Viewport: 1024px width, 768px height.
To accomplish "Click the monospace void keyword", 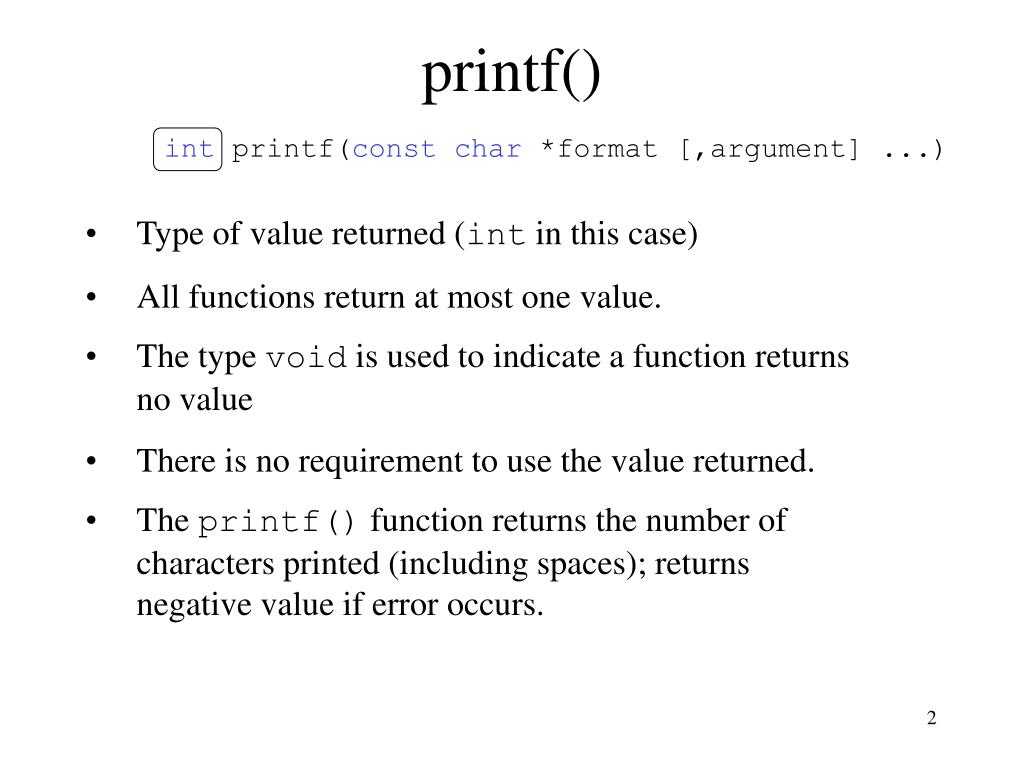I will coord(306,358).
